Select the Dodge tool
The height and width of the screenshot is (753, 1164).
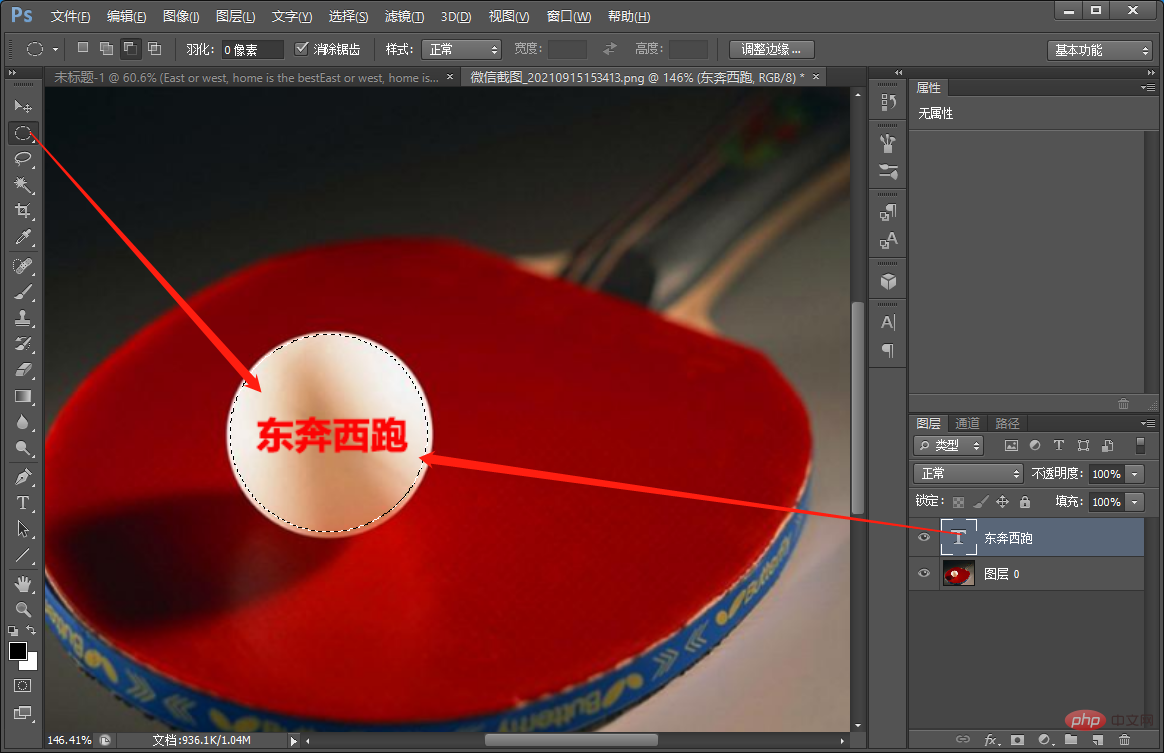click(23, 449)
